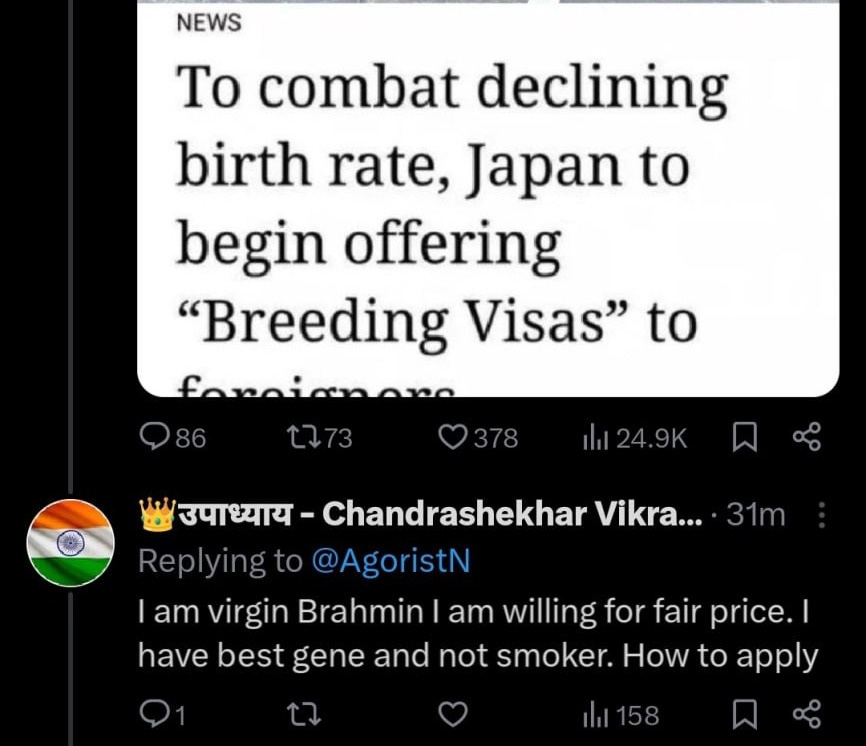Open the Indian flag profile avatar

tap(69, 542)
